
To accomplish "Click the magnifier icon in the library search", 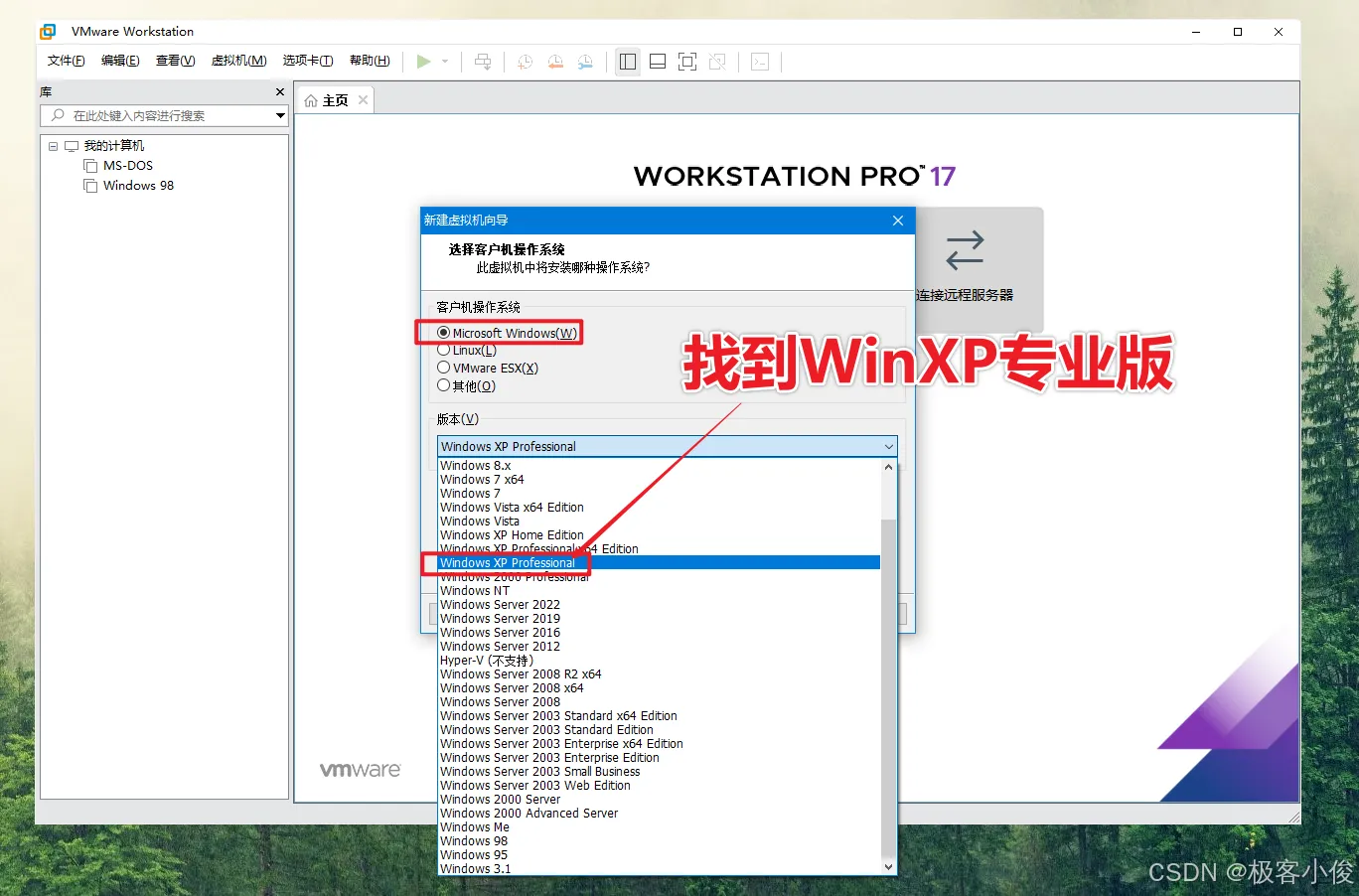I will point(58,115).
